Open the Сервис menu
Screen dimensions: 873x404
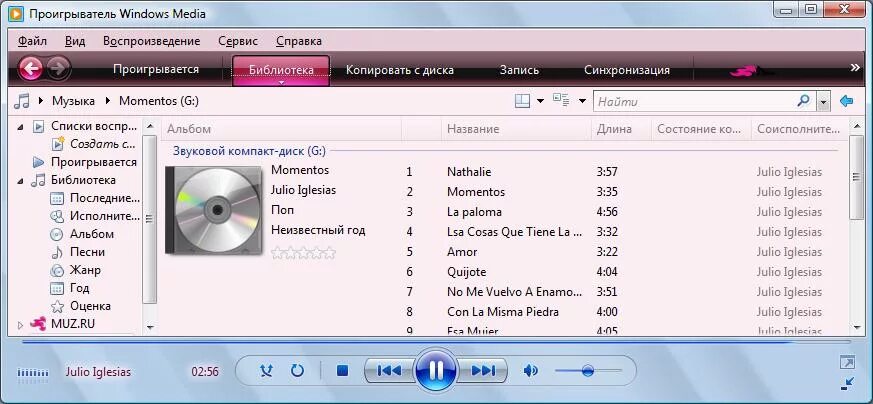pyautogui.click(x=238, y=41)
